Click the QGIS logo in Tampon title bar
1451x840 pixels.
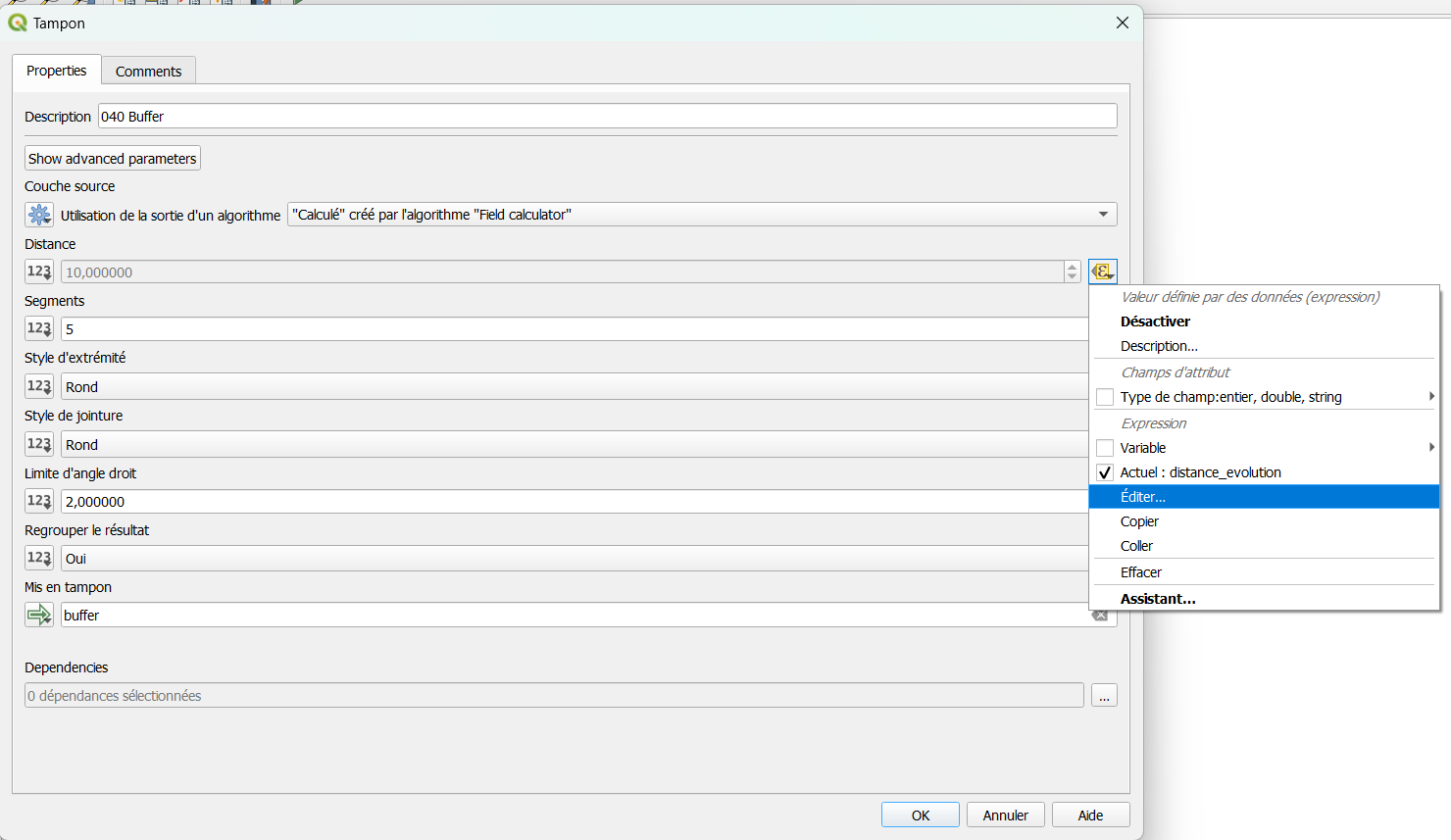point(18,23)
